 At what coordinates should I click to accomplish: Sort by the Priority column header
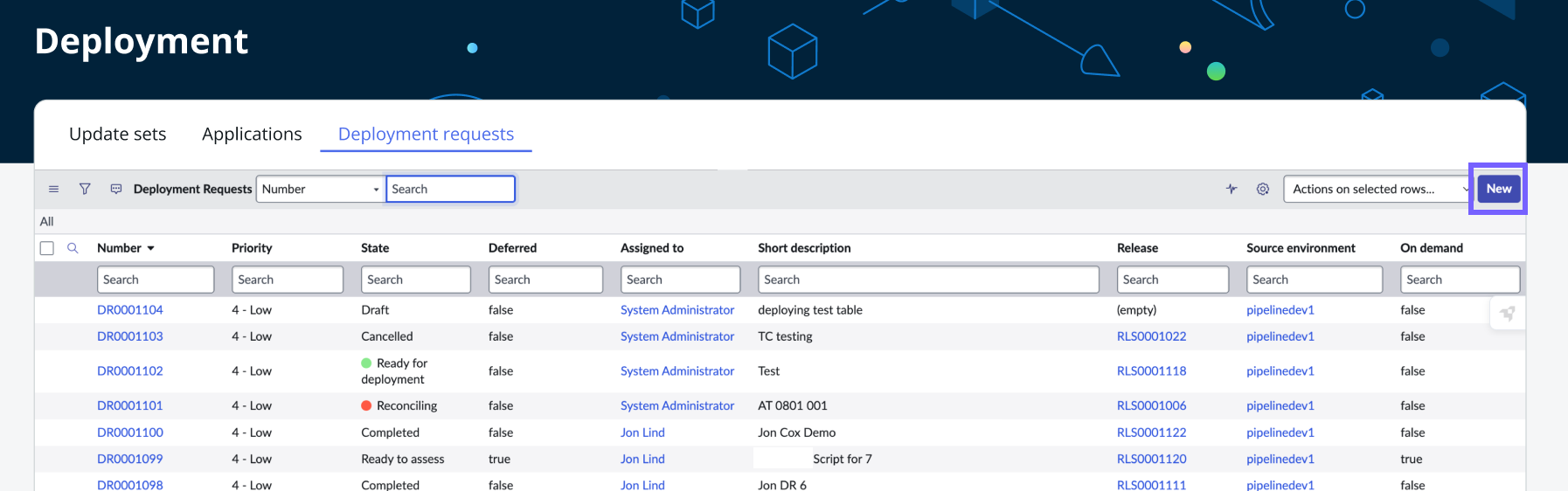pyautogui.click(x=252, y=248)
